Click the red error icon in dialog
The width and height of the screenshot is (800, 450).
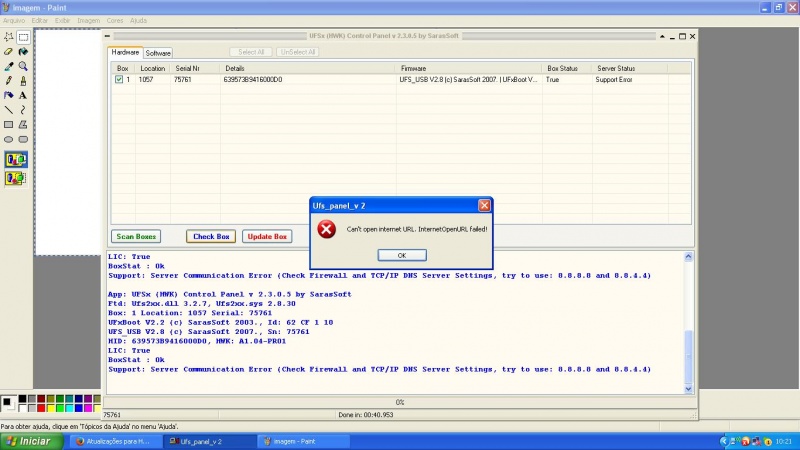point(327,229)
